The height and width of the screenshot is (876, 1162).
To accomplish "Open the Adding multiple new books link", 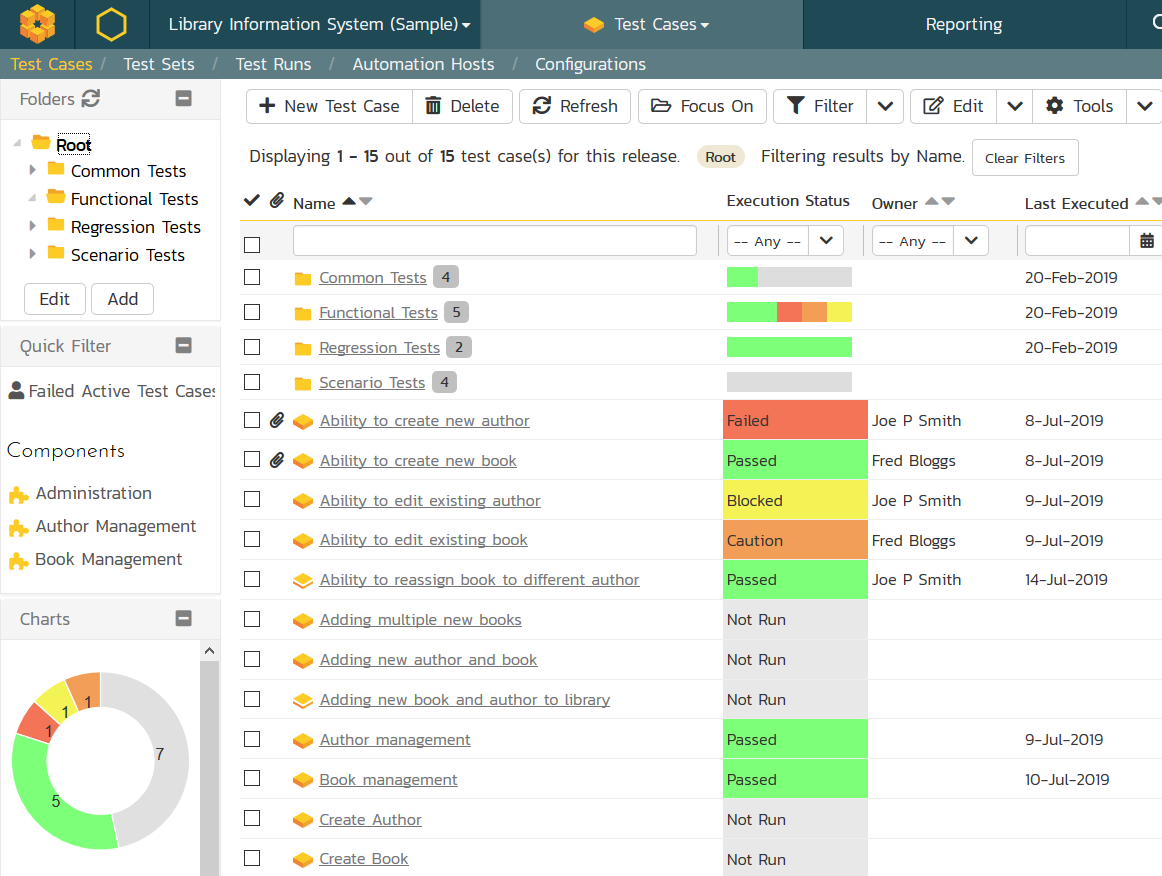I will pos(420,620).
